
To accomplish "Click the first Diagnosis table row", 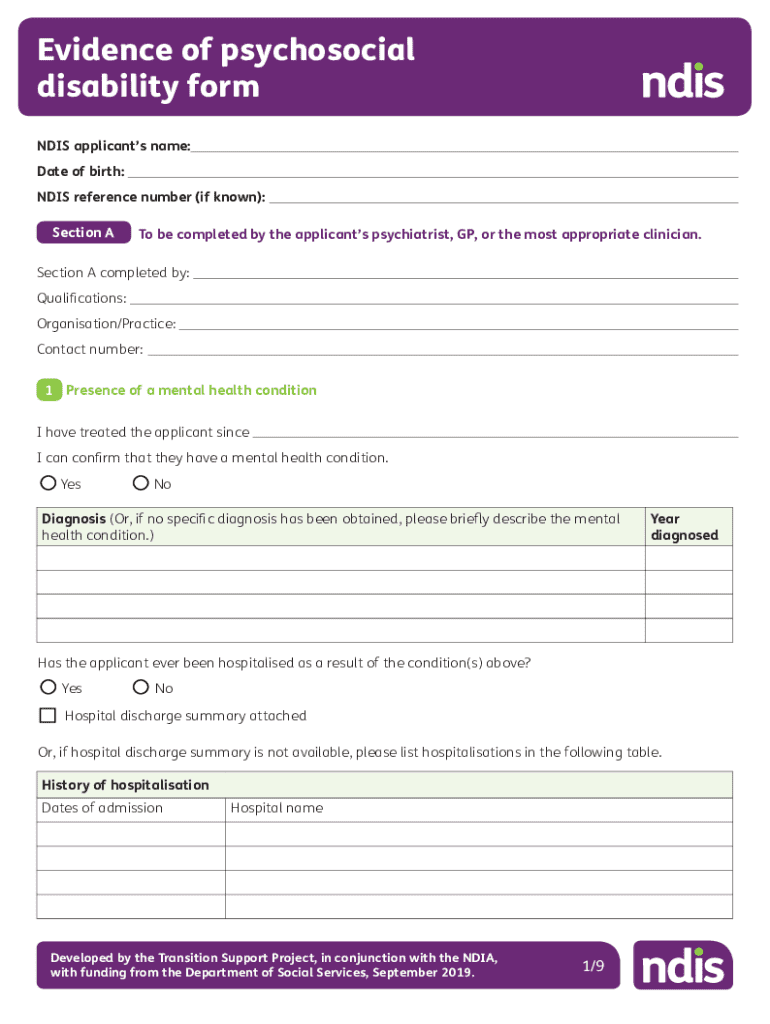I will (x=340, y=558).
